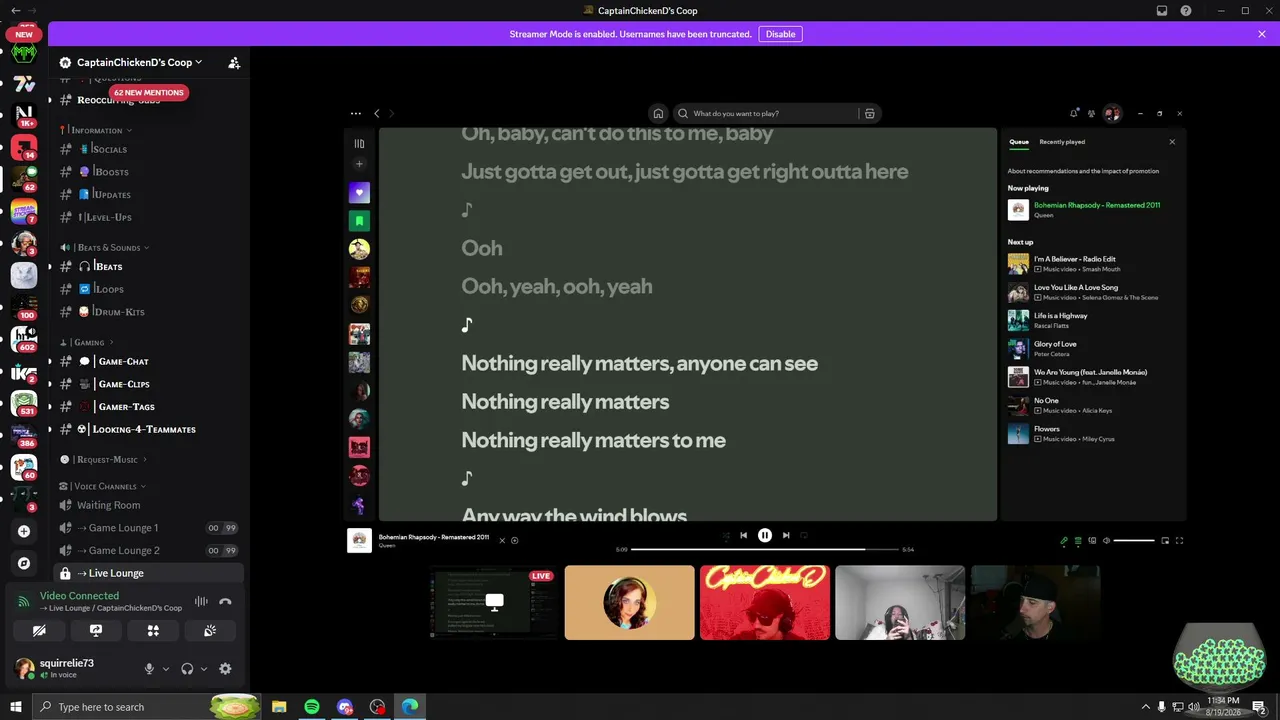The height and width of the screenshot is (720, 1280).
Task: Go to previous Spotify track
Action: point(743,536)
